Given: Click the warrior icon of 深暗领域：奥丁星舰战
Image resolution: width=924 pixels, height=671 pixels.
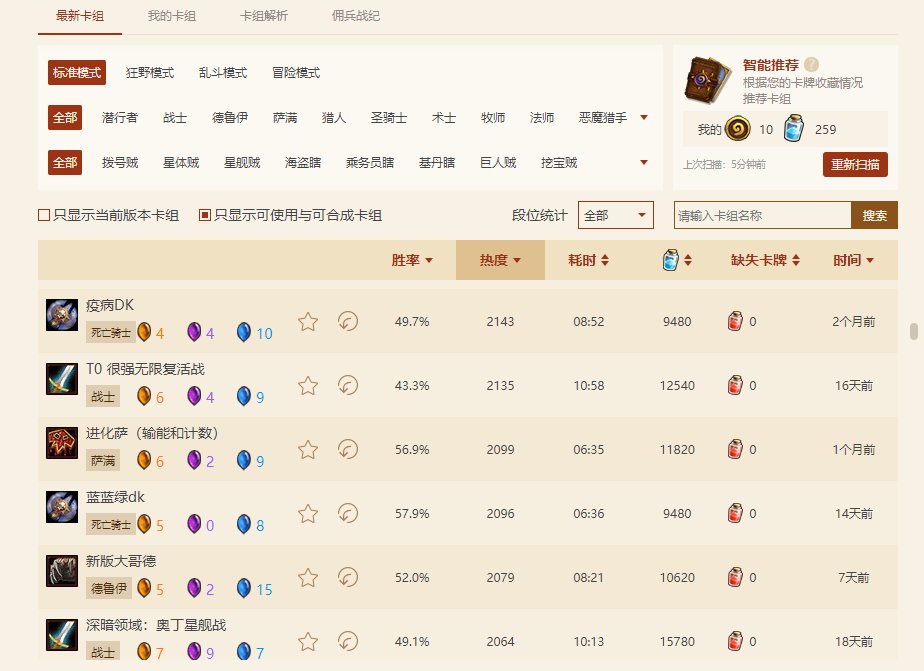Looking at the screenshot, I should 62,635.
